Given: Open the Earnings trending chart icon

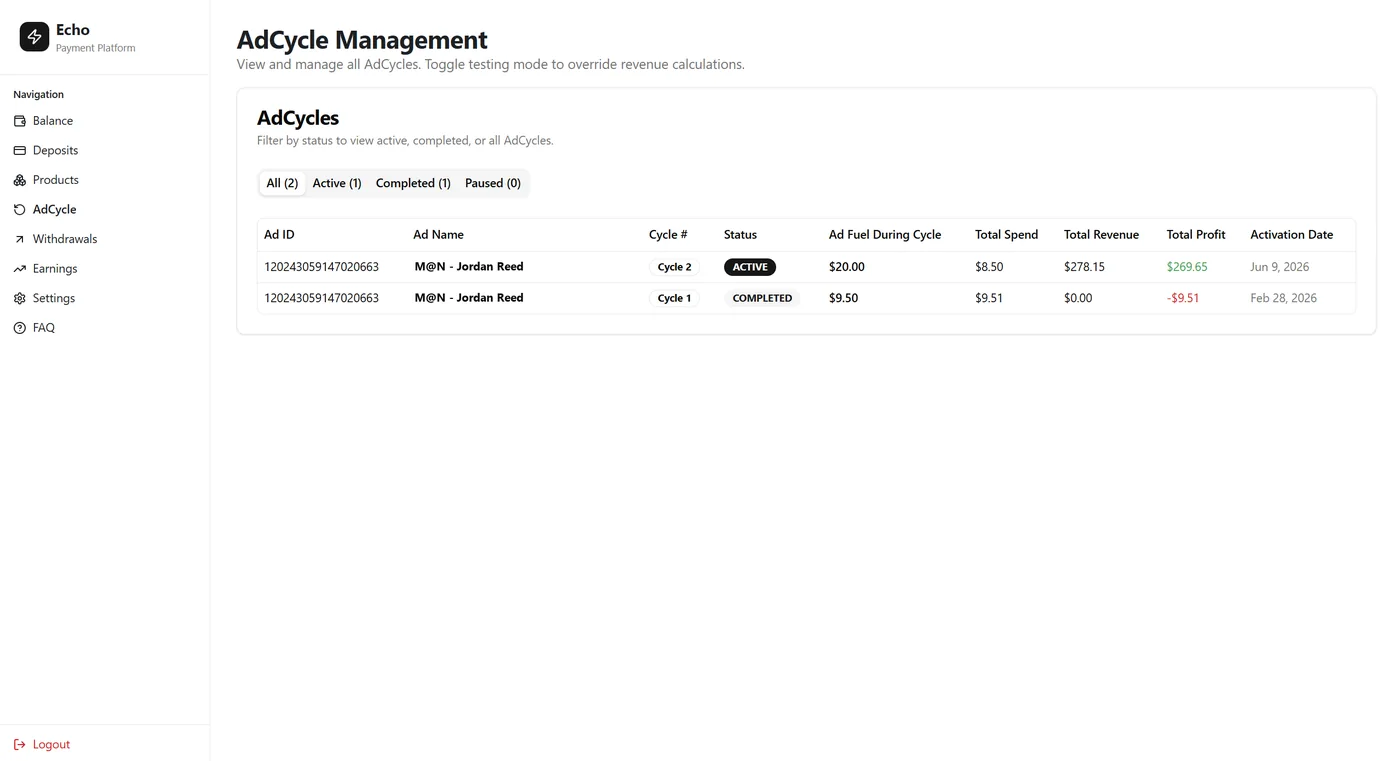Looking at the screenshot, I should point(19,269).
